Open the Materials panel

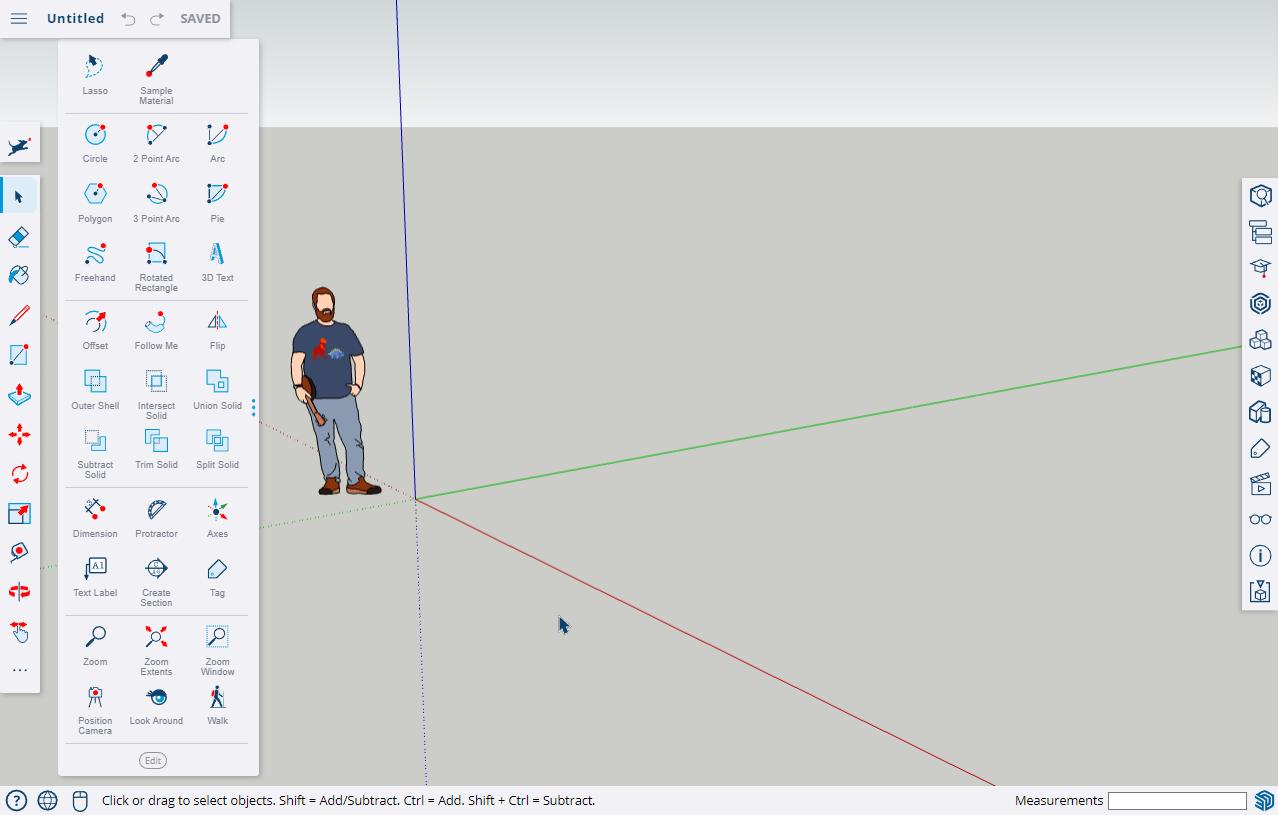coord(1260,375)
